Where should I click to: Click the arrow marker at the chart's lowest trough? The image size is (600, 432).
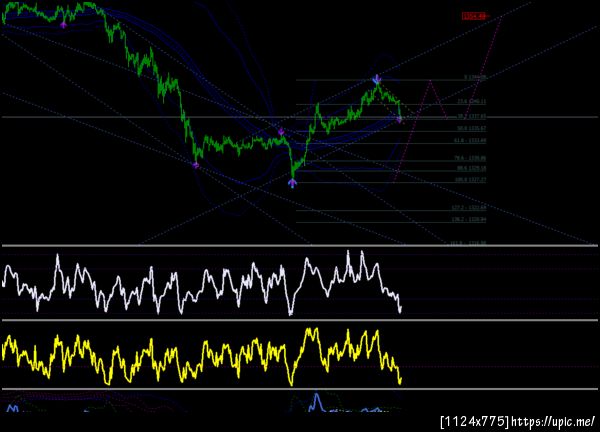coord(292,183)
